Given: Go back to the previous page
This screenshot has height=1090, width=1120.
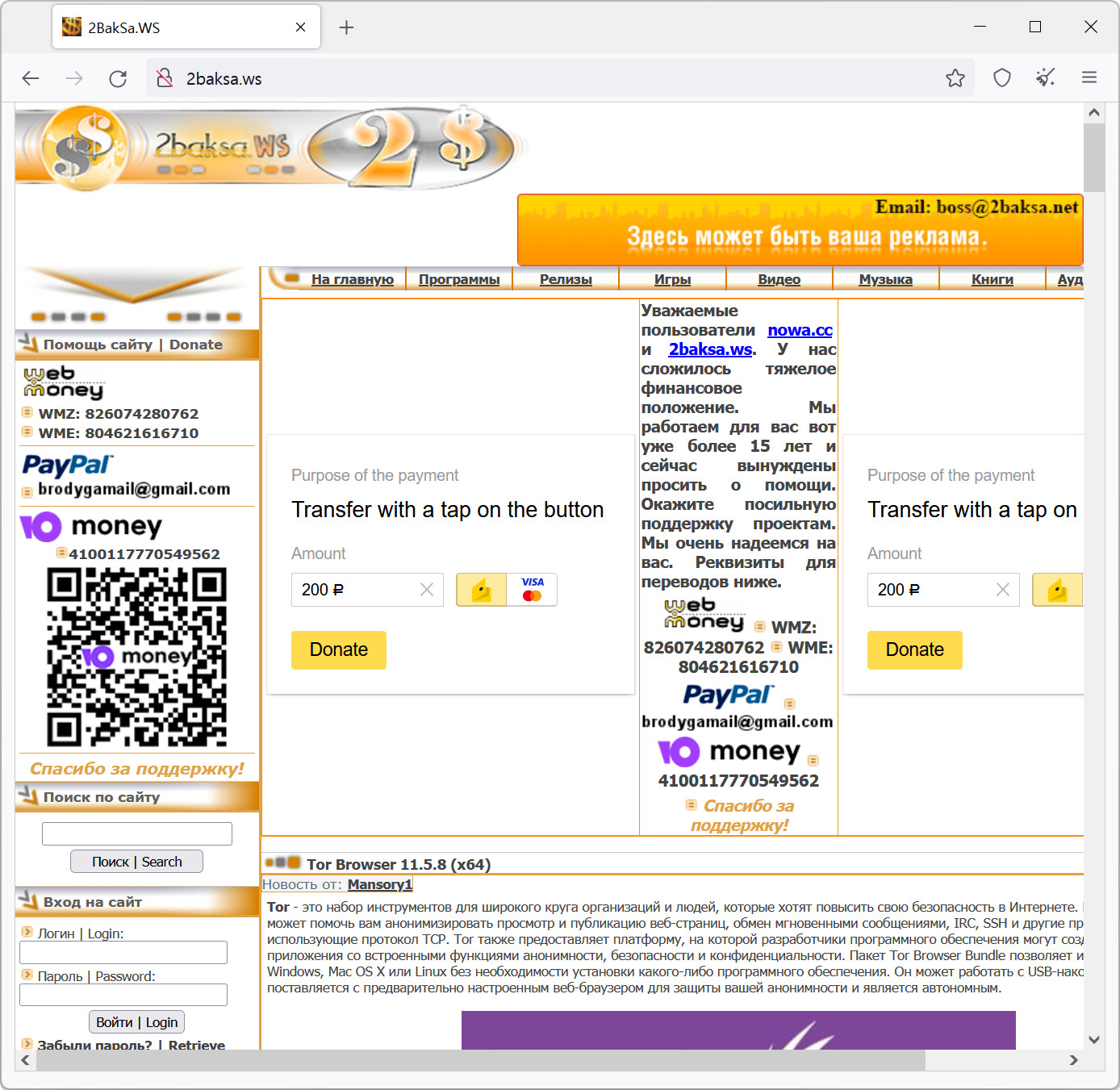Looking at the screenshot, I should coord(31,78).
